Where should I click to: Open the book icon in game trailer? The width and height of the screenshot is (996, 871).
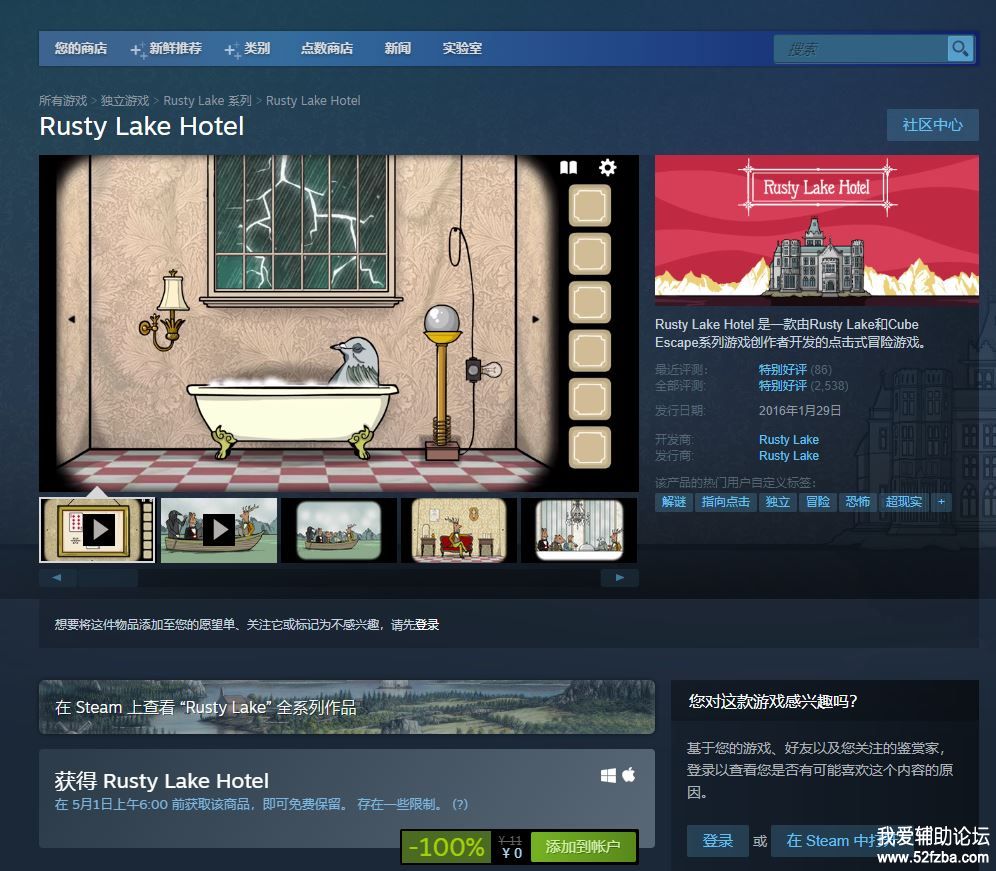click(x=569, y=167)
